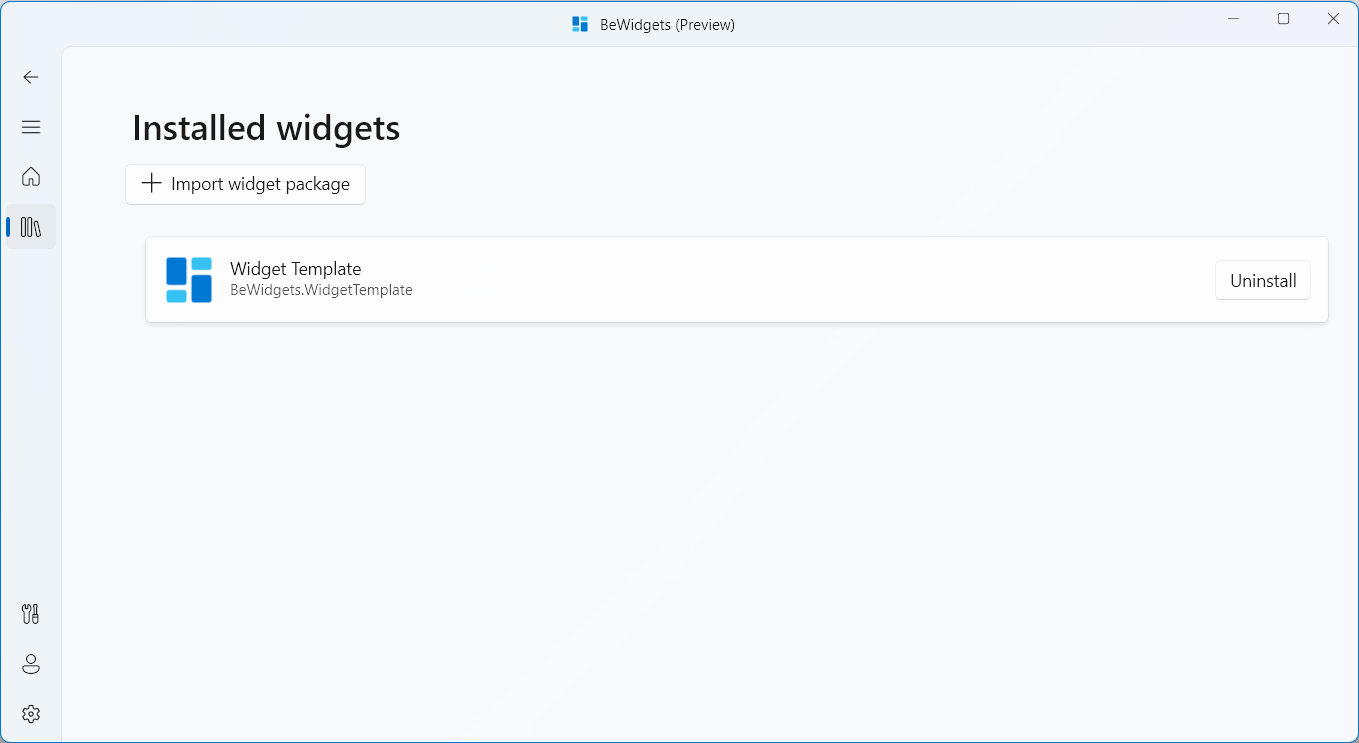
Task: Click the BeWidgets.WidgetTemplate identifier text
Action: click(321, 290)
